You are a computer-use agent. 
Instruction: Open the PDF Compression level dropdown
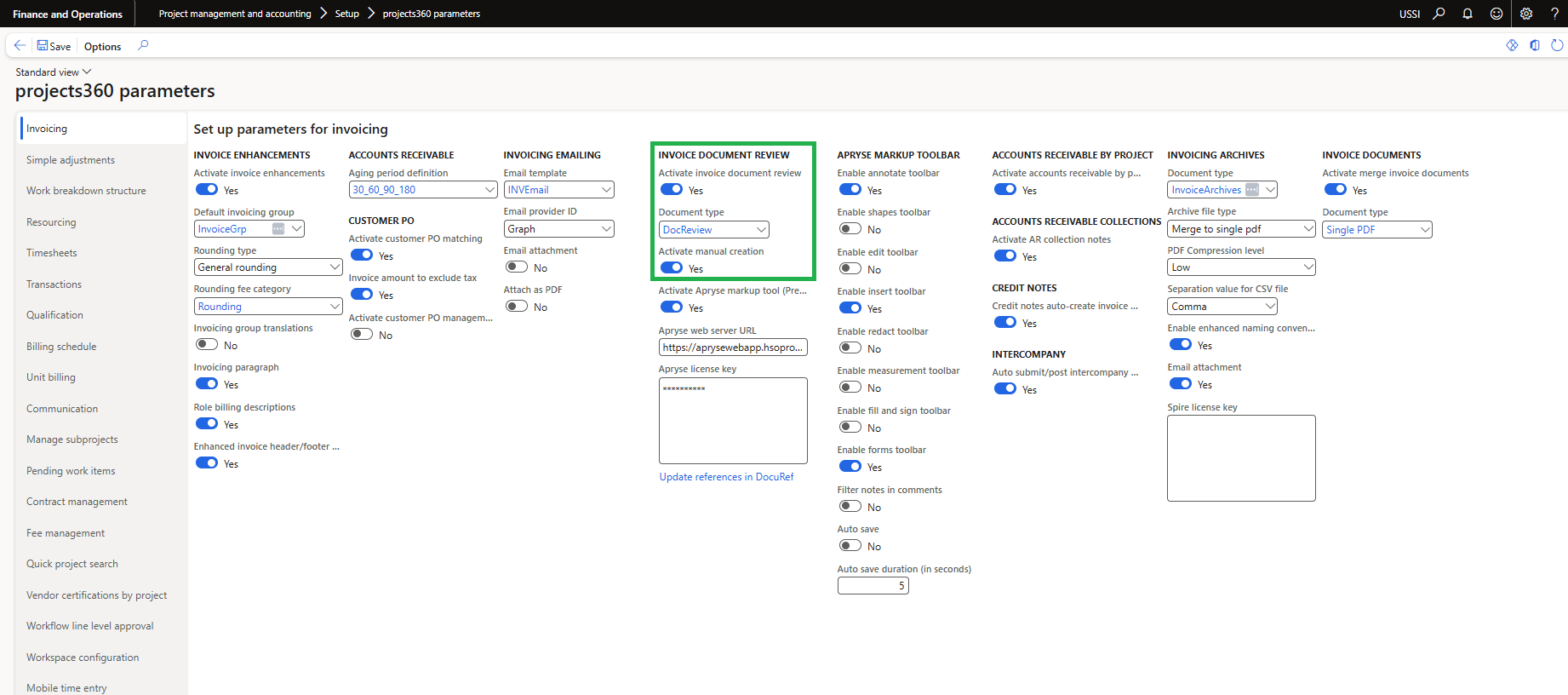pyautogui.click(x=1308, y=267)
